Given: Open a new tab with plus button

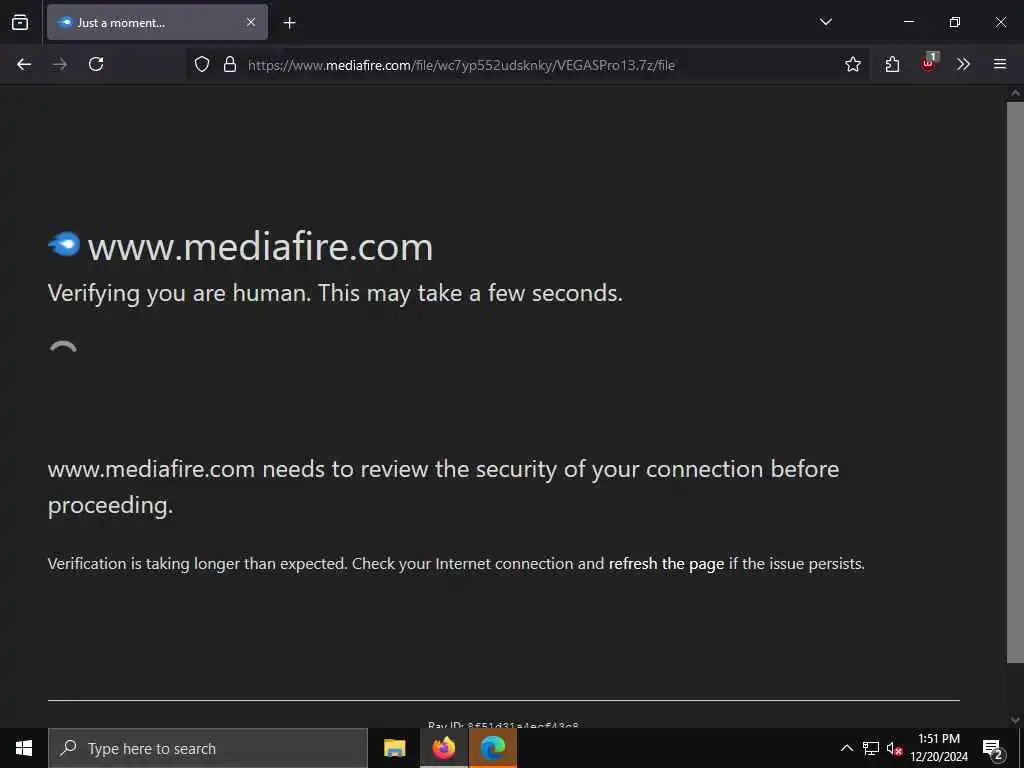Looking at the screenshot, I should pyautogui.click(x=289, y=23).
